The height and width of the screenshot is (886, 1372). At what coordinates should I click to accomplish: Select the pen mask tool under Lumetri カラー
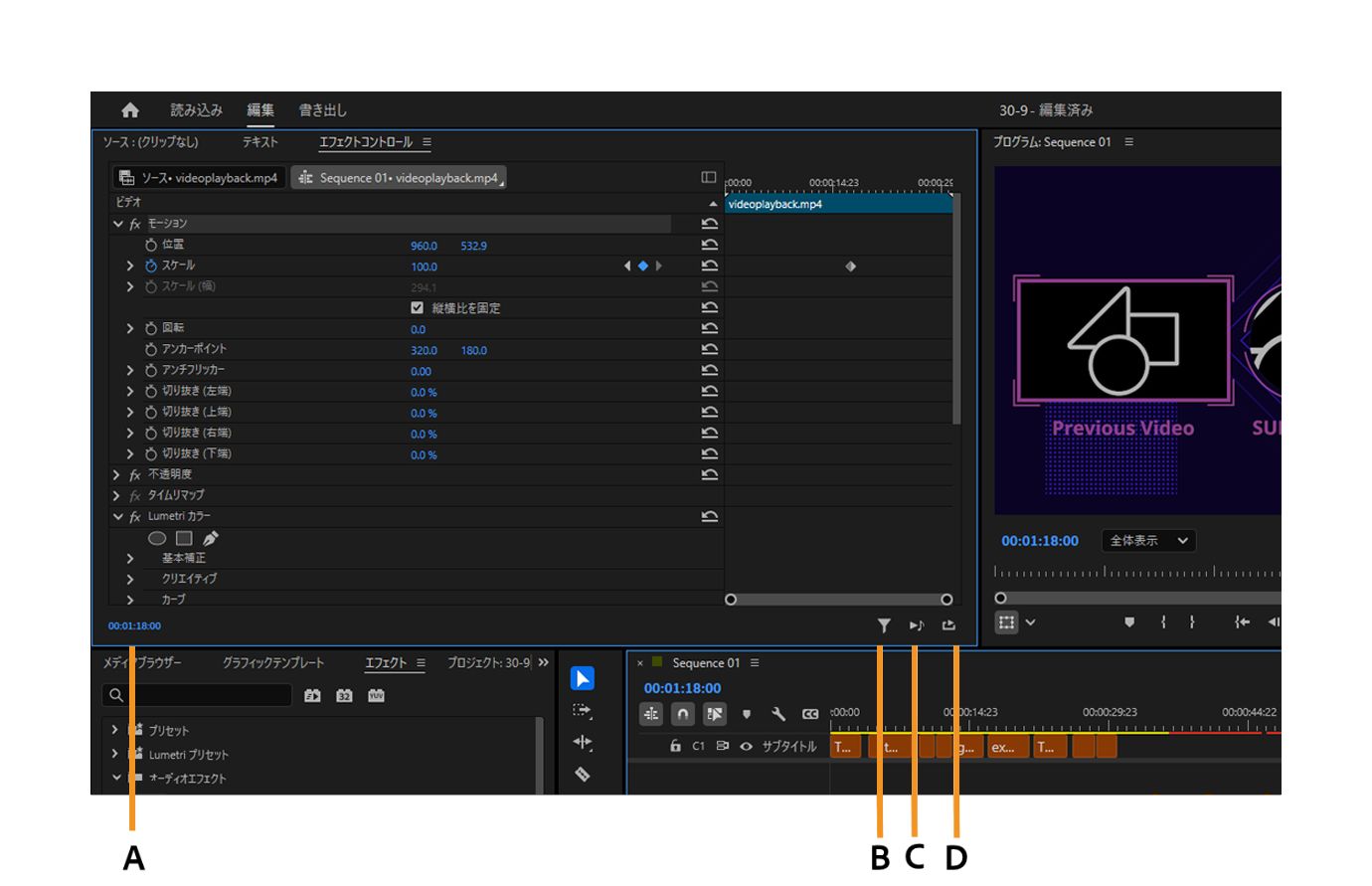pyautogui.click(x=210, y=538)
